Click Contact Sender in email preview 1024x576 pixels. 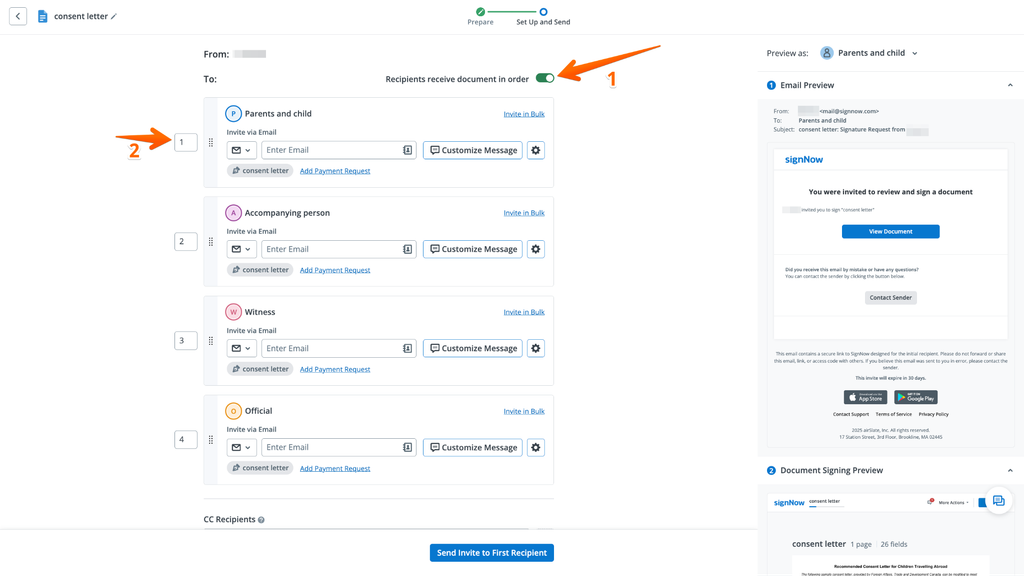[891, 298]
